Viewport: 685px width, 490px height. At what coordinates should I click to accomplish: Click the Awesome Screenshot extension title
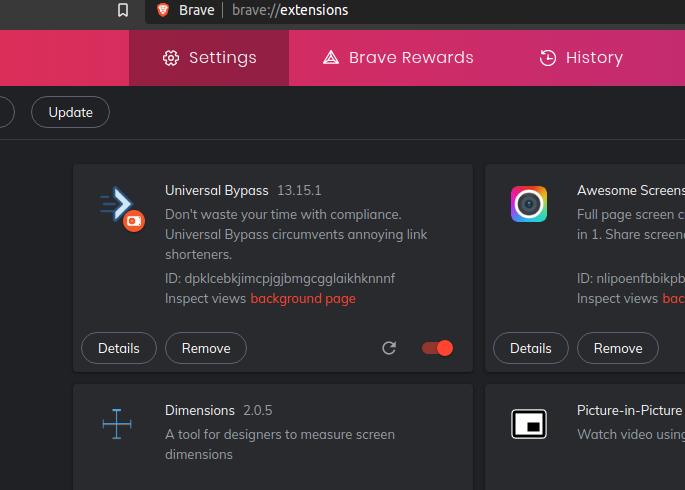[x=631, y=190]
